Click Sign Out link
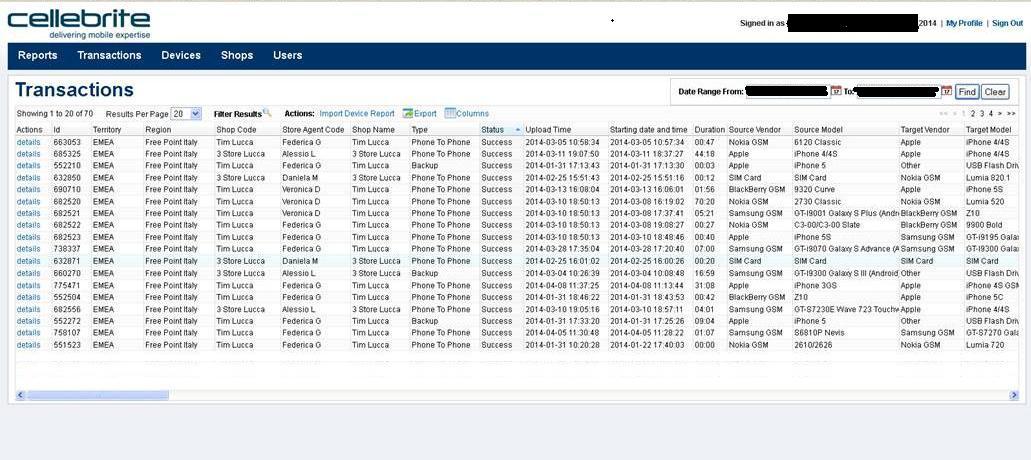 coord(1007,23)
